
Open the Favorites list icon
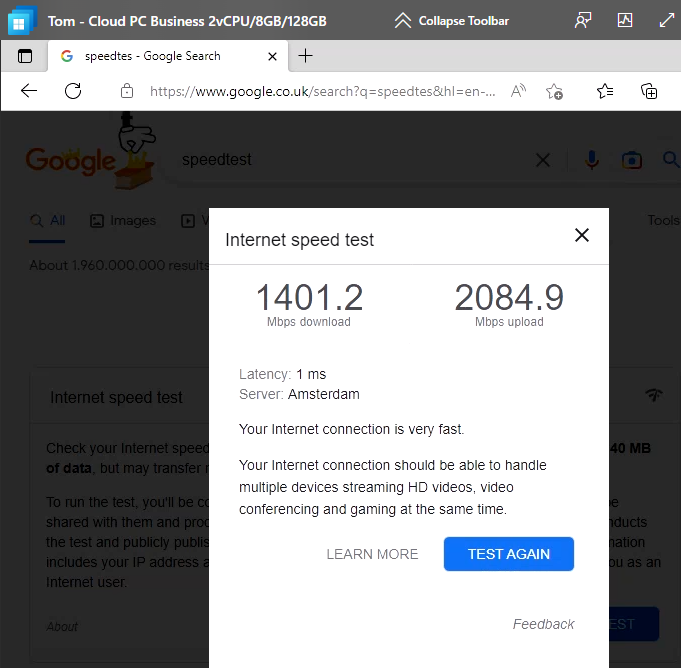[x=605, y=91]
